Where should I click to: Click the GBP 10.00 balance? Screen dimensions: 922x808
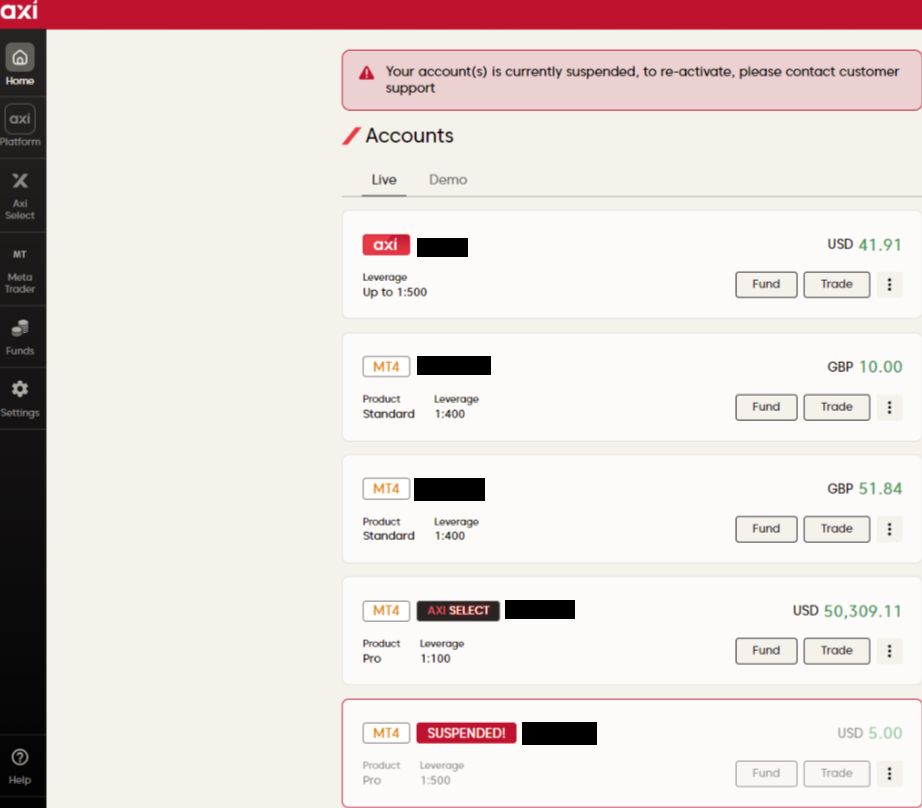(864, 367)
